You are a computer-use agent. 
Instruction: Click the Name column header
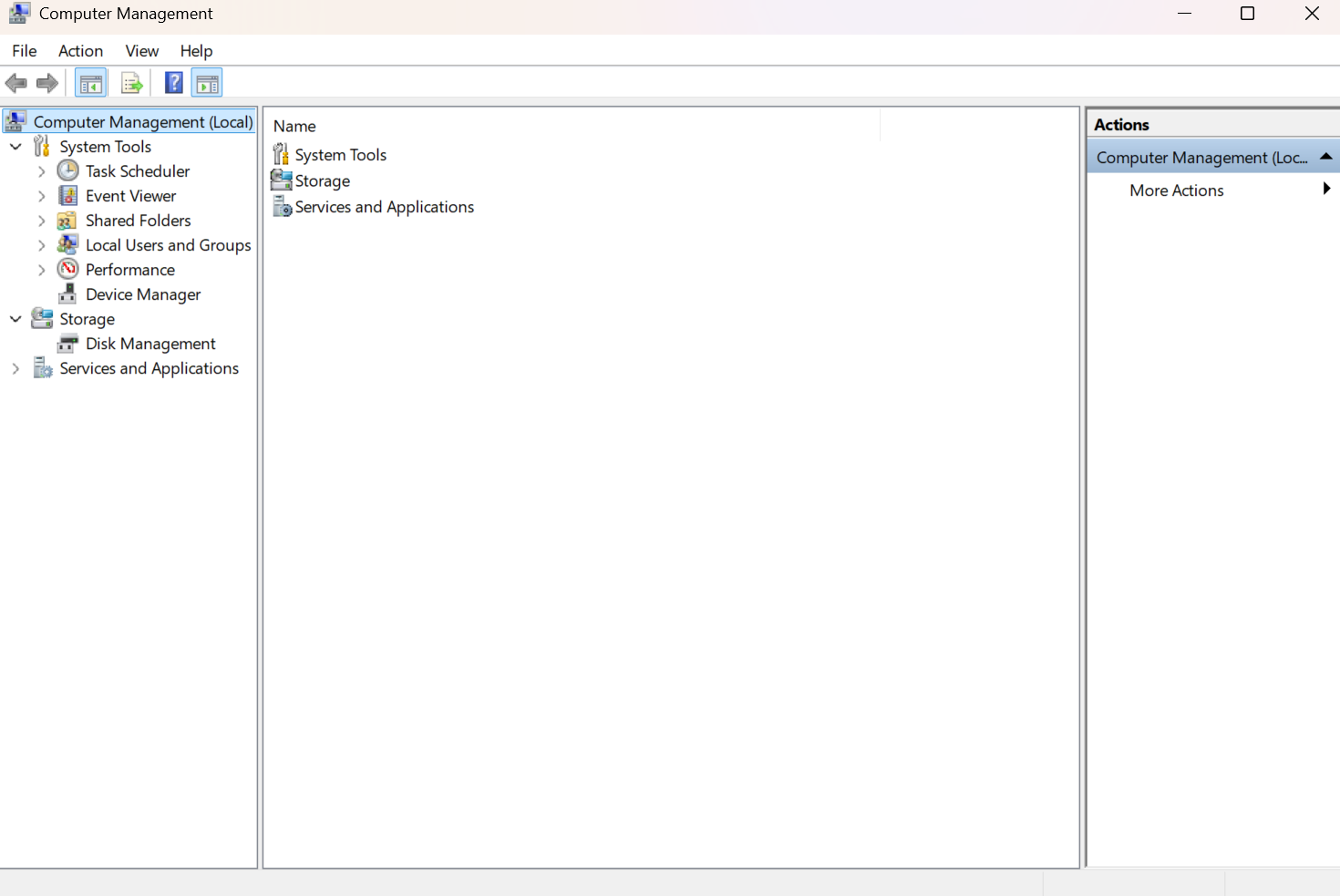click(x=294, y=125)
